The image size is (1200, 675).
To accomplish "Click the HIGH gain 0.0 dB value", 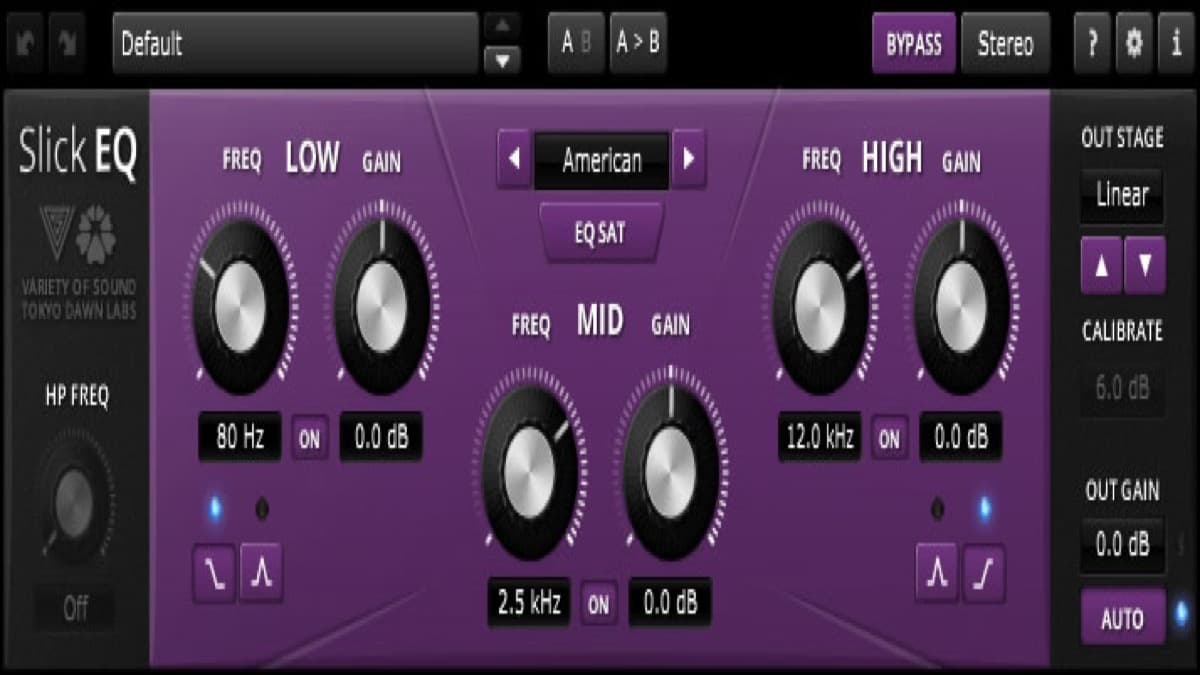I will (x=961, y=438).
